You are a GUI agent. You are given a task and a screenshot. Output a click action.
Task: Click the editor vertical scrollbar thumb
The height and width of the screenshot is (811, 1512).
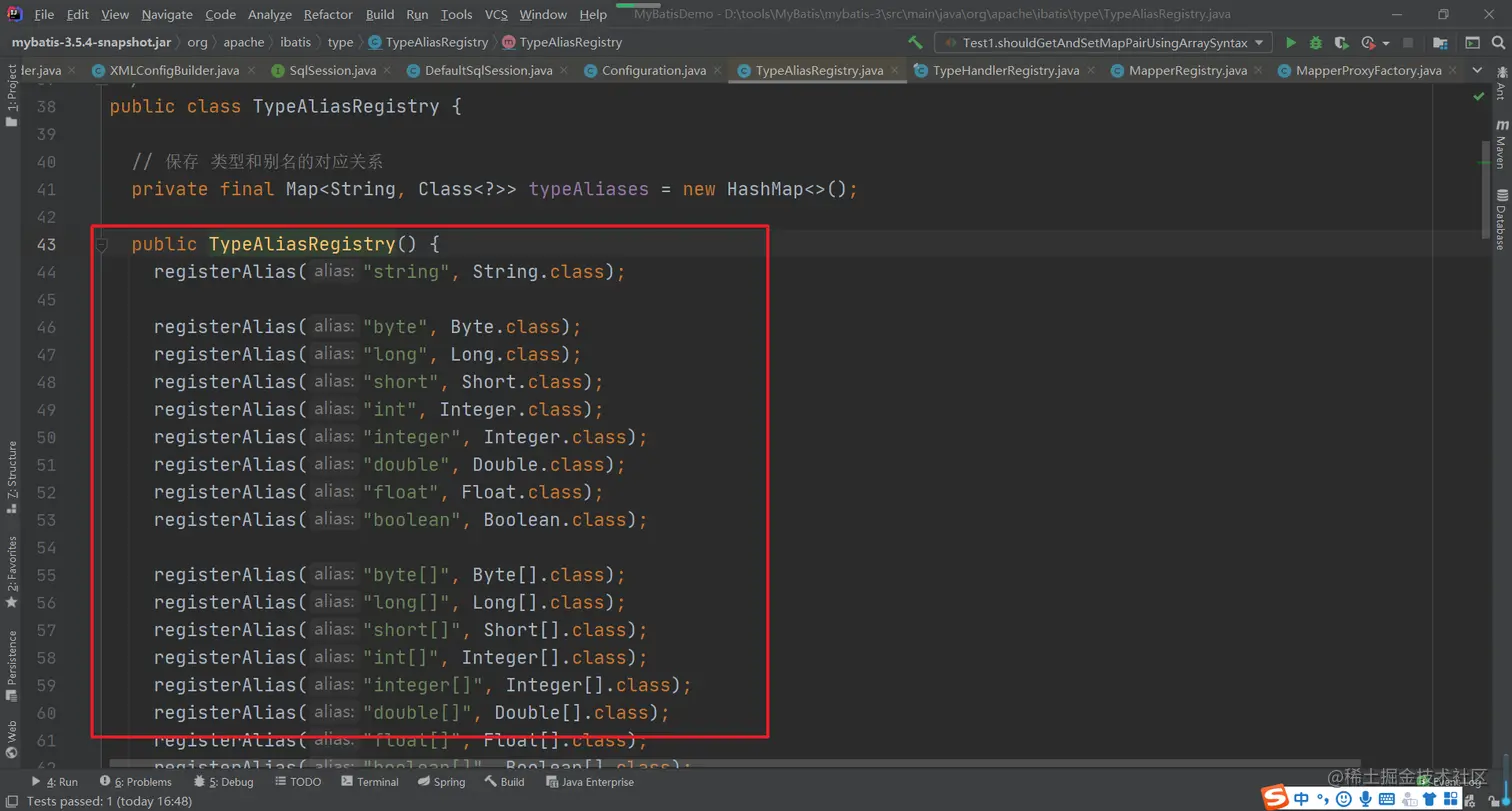click(x=1486, y=190)
